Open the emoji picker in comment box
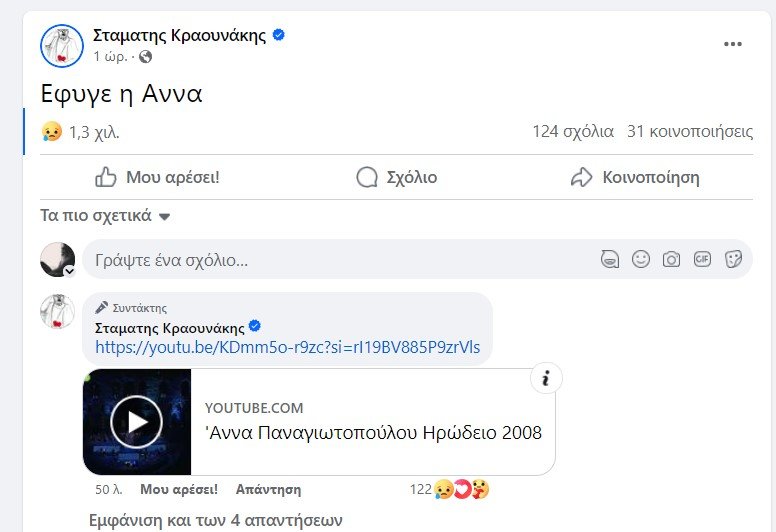 click(x=641, y=260)
